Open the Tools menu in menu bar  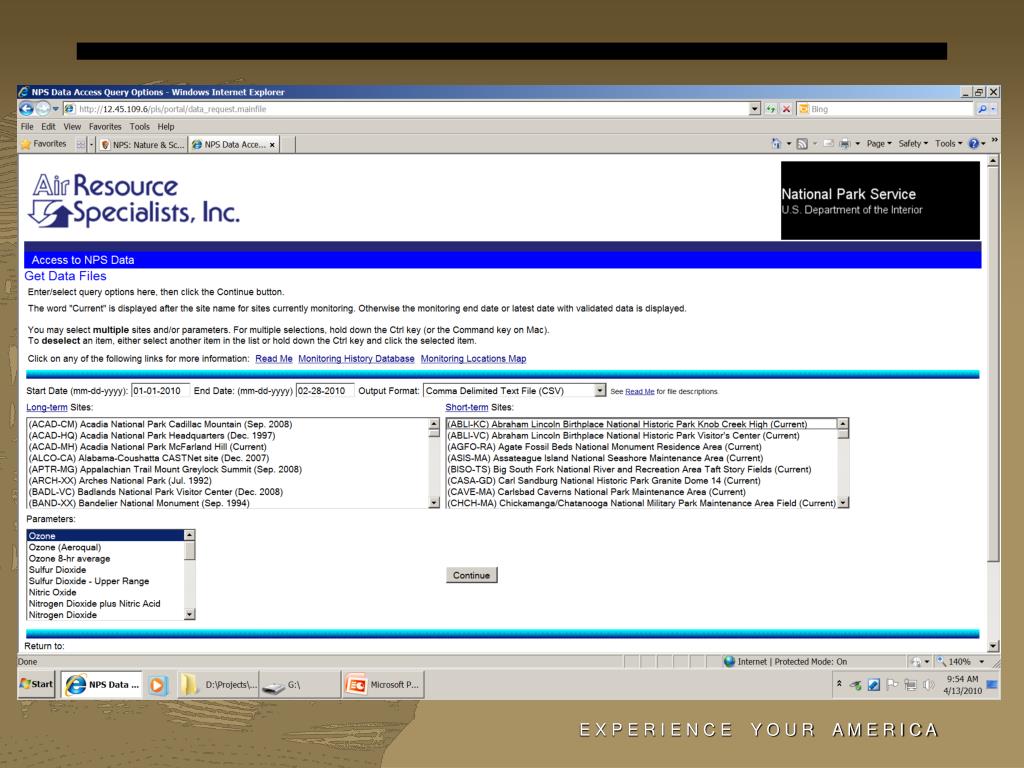tap(139, 127)
